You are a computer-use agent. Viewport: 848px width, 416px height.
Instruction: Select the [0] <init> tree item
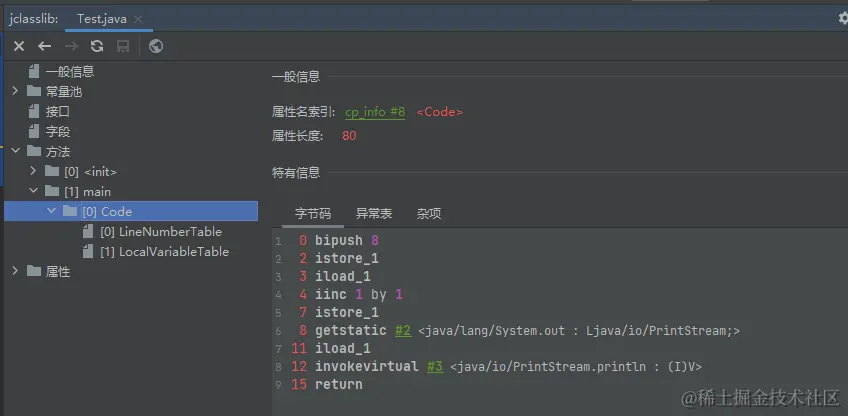click(90, 171)
